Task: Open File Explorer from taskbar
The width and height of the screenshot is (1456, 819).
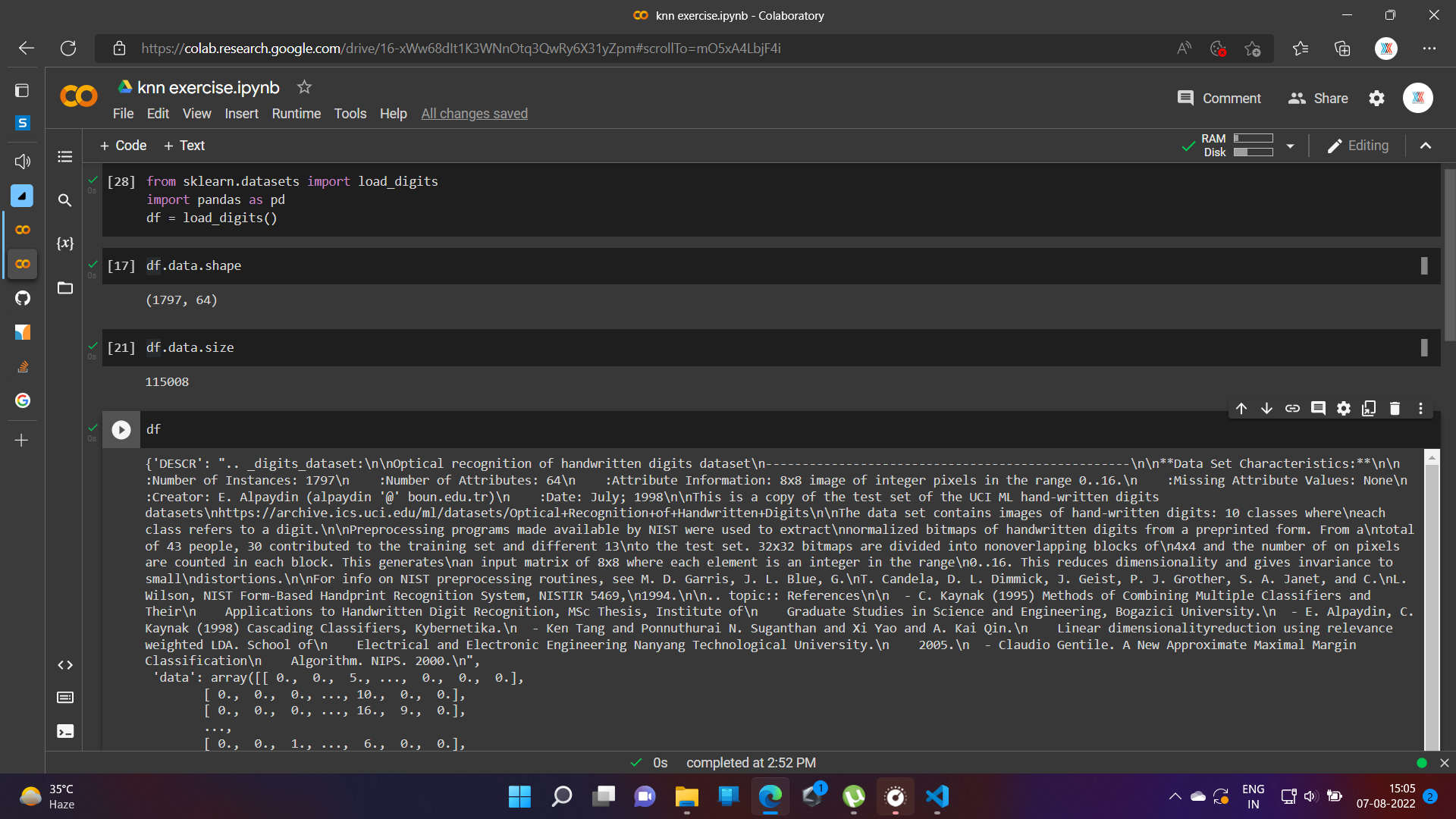Action: [686, 796]
